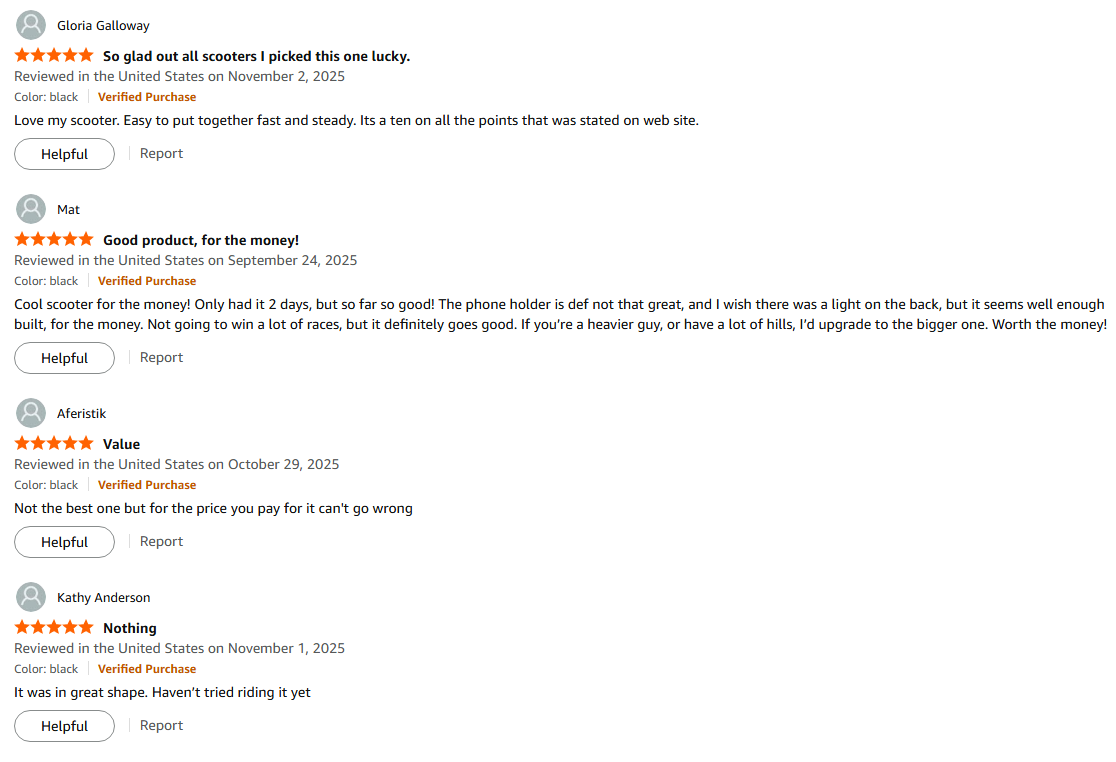The height and width of the screenshot is (762, 1116).
Task: Click Kathy Anderson's profile avatar icon
Action: pyautogui.click(x=32, y=597)
